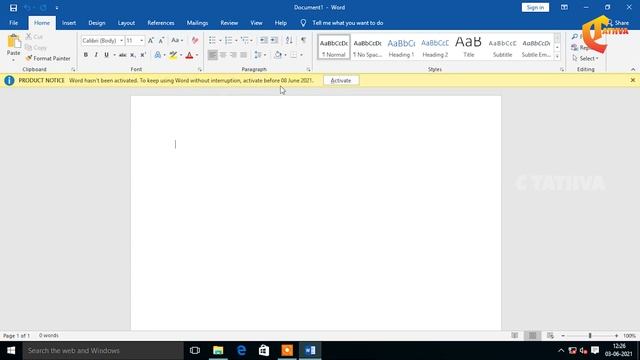640x360 pixels.
Task: Click the Save icon in Quick Access toolbar
Action: (13, 8)
